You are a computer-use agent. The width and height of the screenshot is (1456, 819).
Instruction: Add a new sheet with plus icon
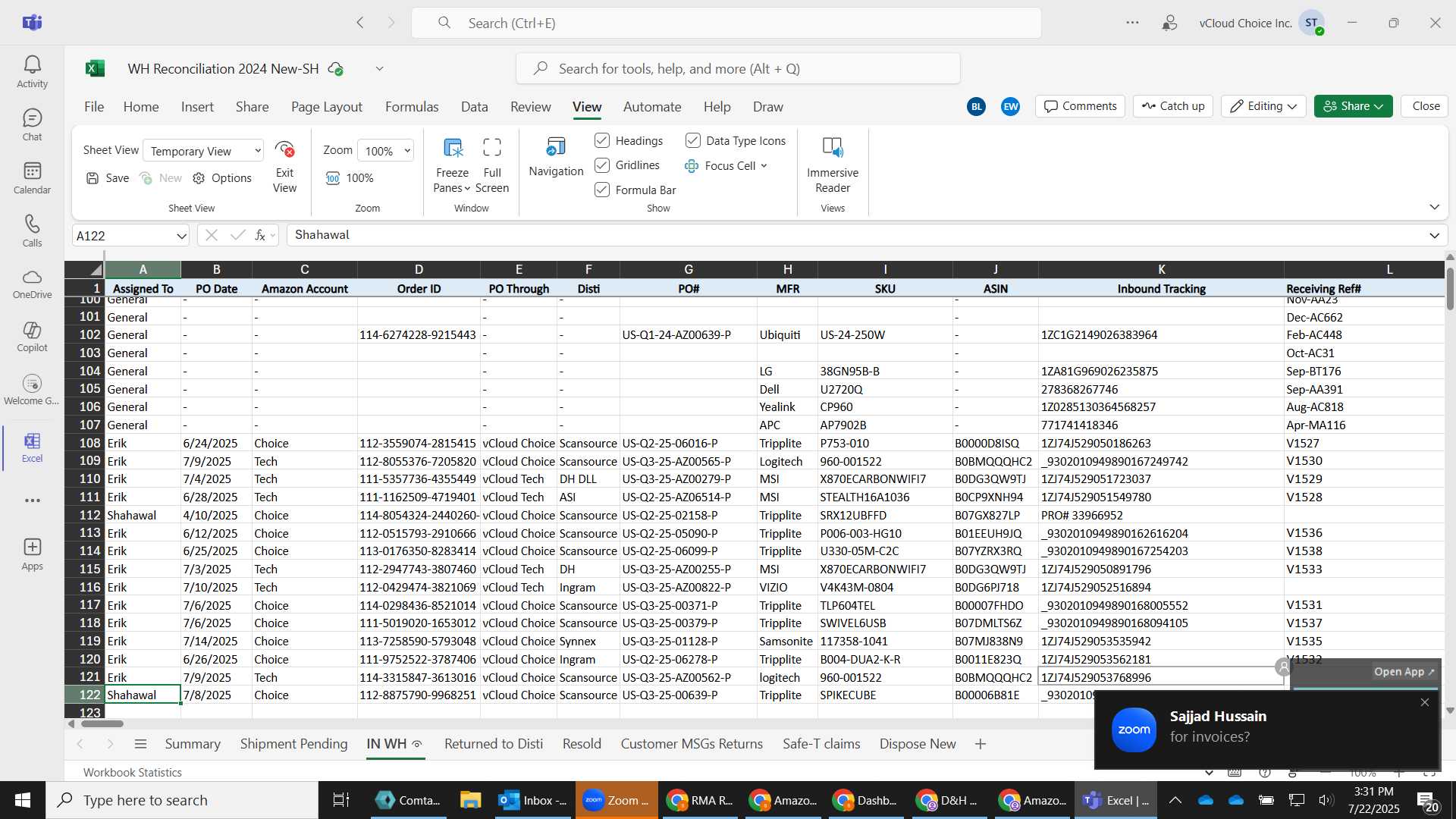pyautogui.click(x=981, y=744)
